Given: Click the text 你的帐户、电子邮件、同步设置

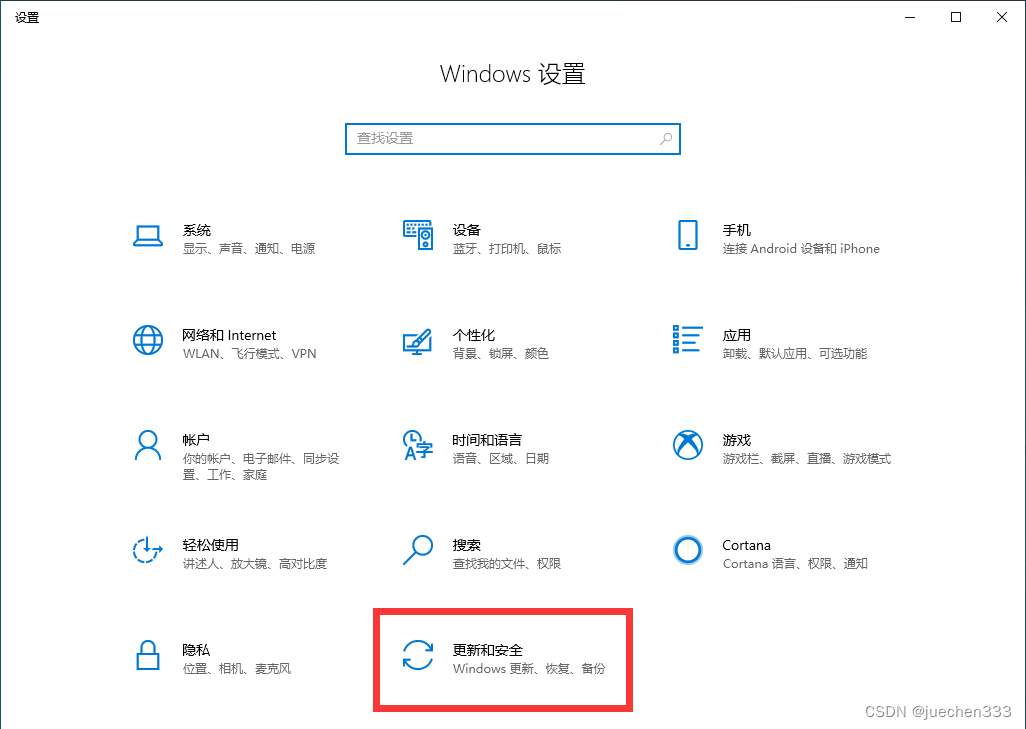Looking at the screenshot, I should (x=260, y=467).
